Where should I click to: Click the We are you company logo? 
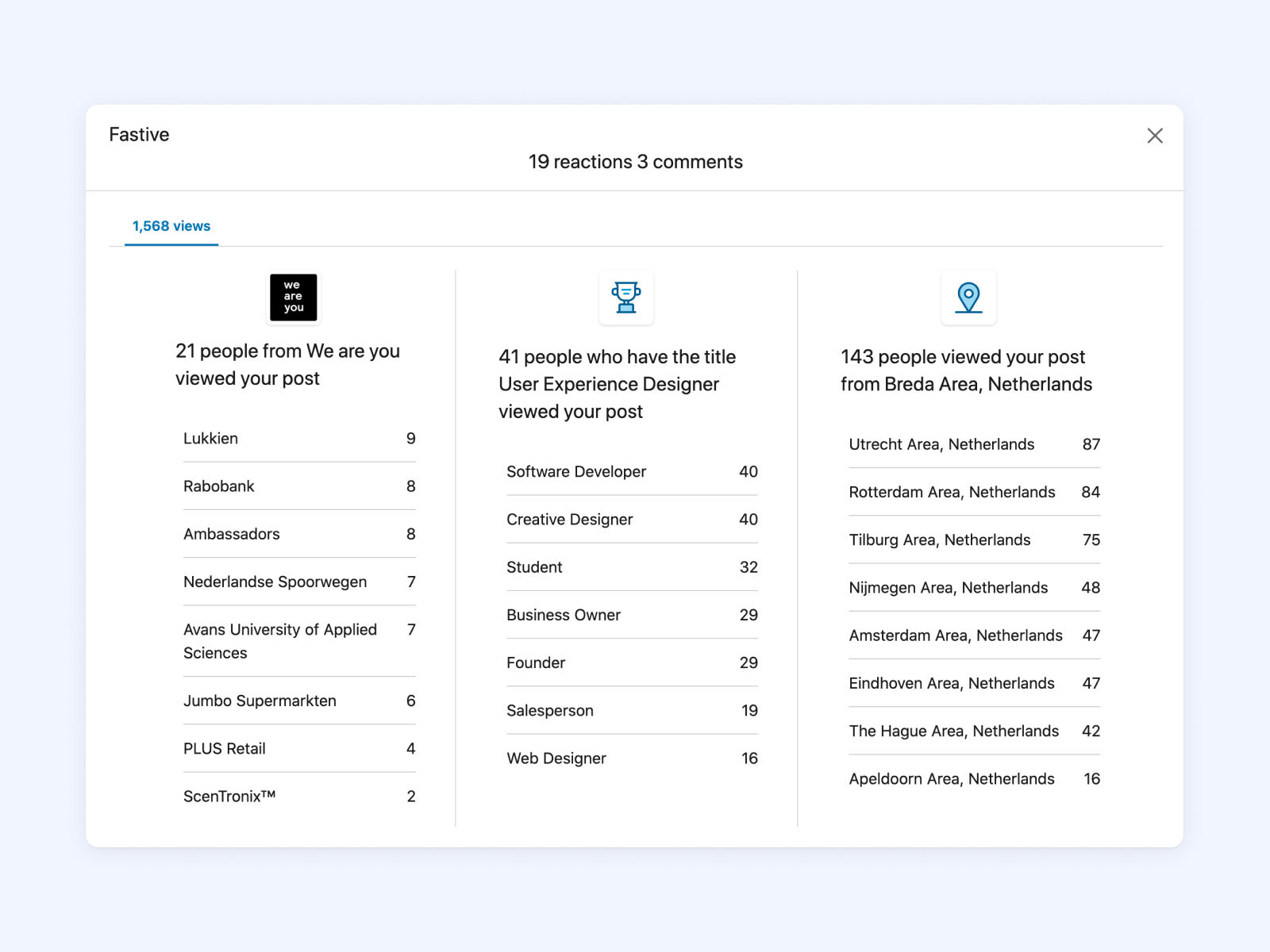tap(293, 297)
